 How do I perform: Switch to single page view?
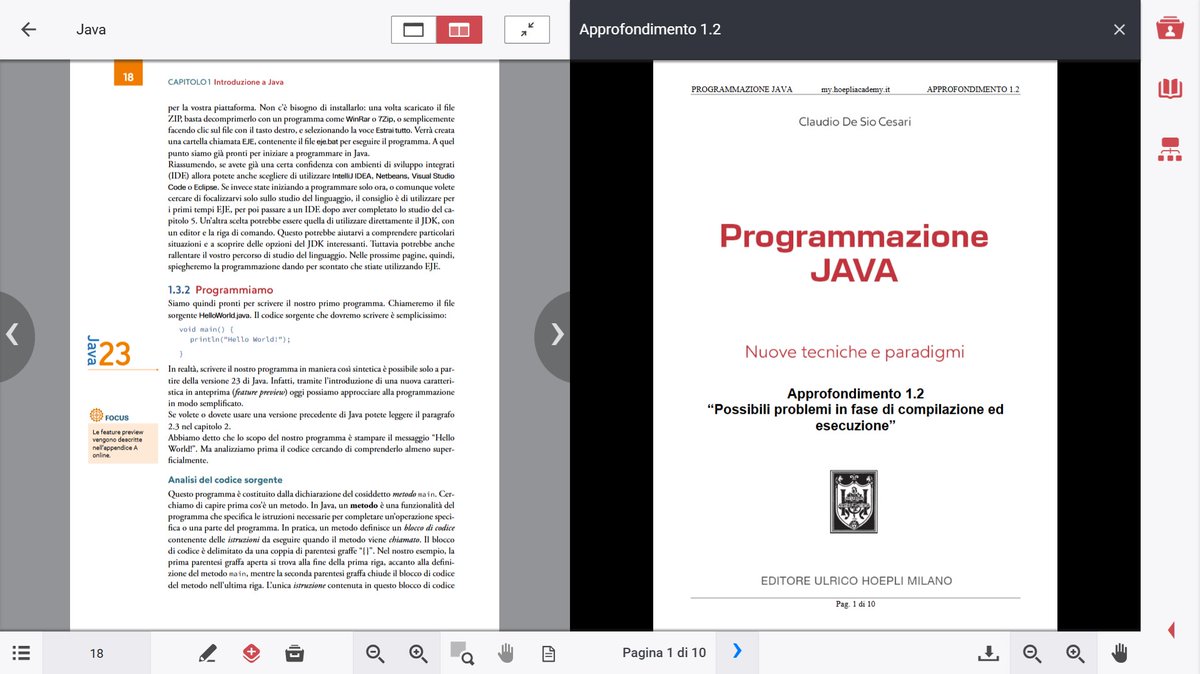point(414,30)
